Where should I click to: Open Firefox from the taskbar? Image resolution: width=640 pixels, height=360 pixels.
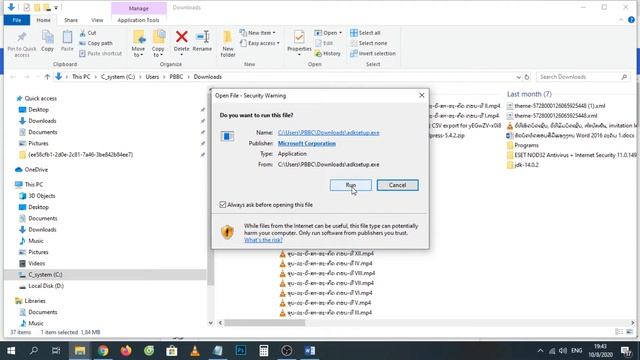pos(126,351)
